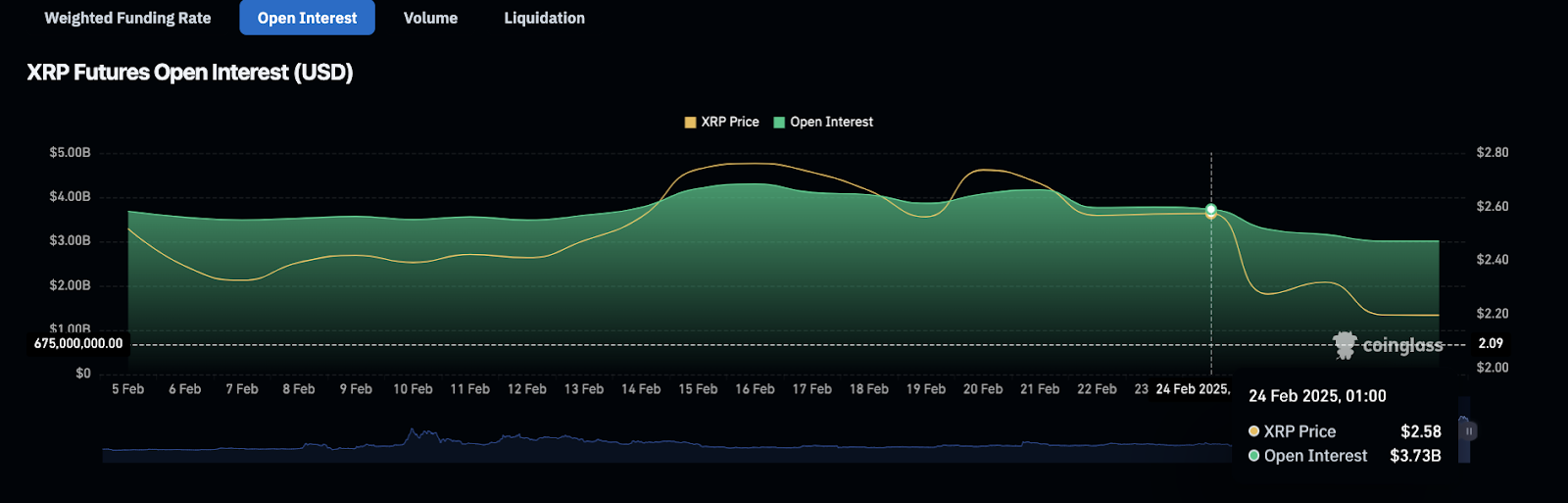Click the coinglass watermark text
The height and width of the screenshot is (503, 1568).
click(1402, 345)
